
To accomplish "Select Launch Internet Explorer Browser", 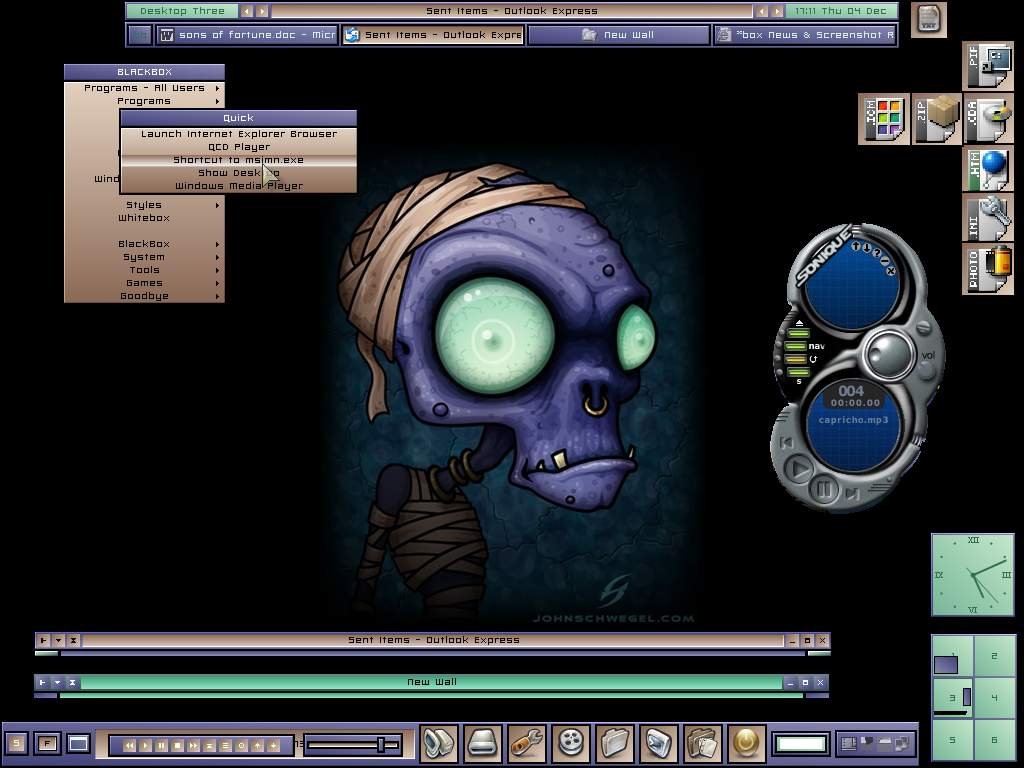I will [x=238, y=134].
